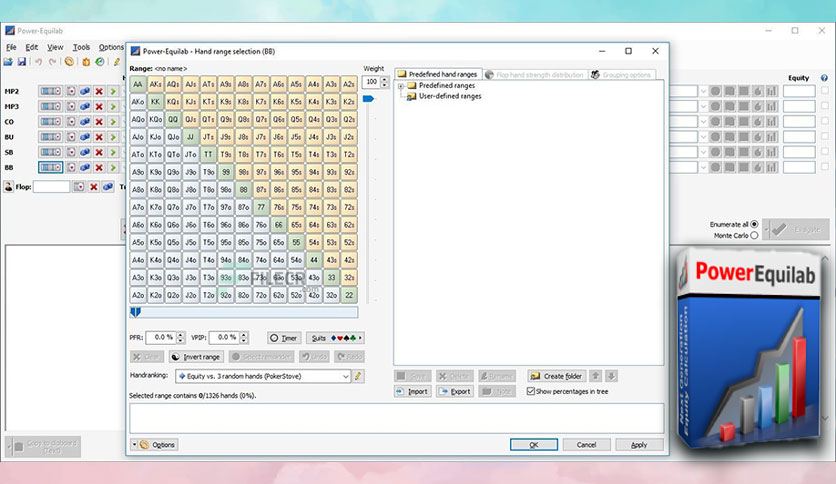Image resolution: width=836 pixels, height=484 pixels.
Task: Click green arrow in SB row
Action: click(112, 152)
